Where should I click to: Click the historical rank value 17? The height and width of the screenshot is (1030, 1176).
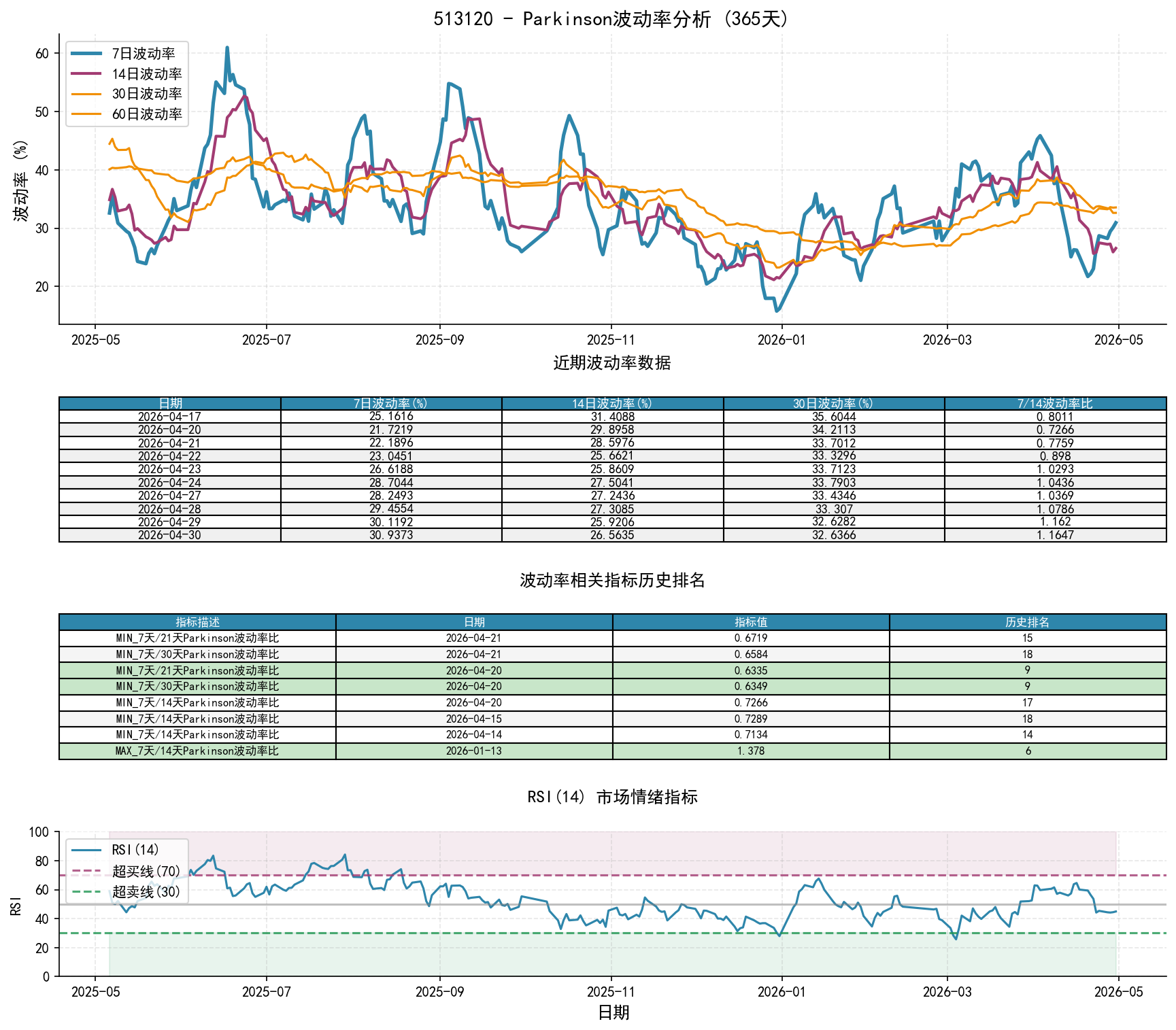point(1028,703)
